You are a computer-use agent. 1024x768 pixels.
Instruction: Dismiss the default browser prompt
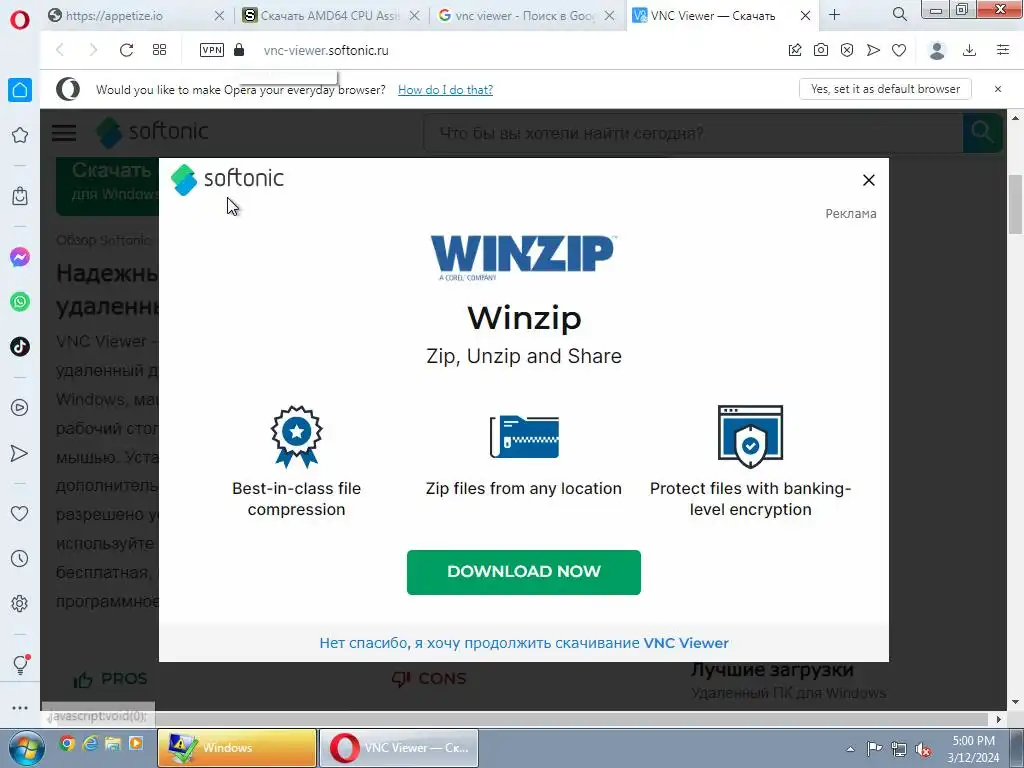coord(998,89)
